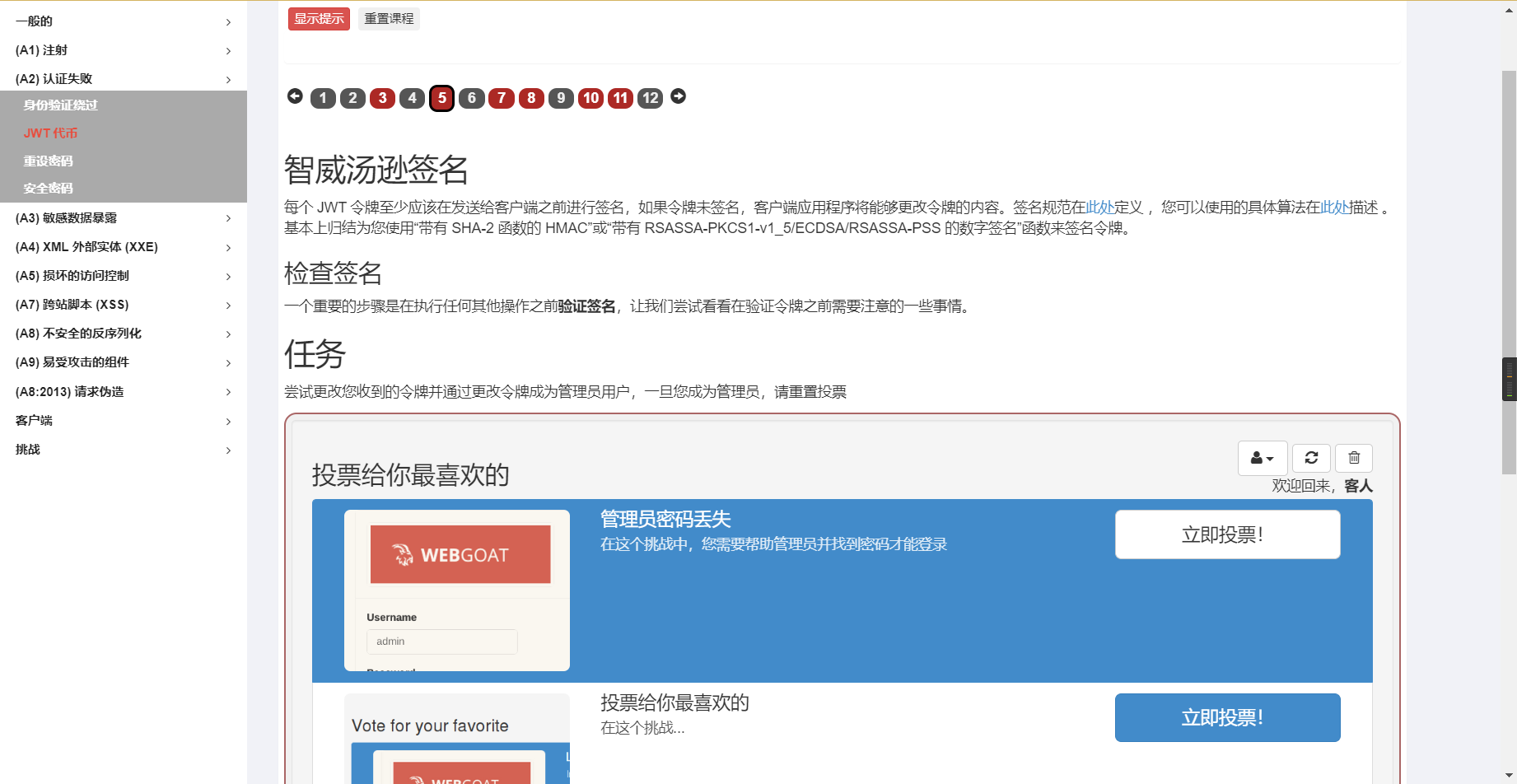Select lesson page 5
The height and width of the screenshot is (784, 1517).
click(441, 98)
